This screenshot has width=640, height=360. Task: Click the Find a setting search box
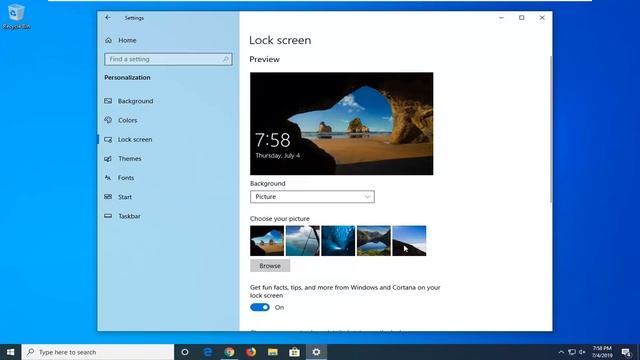[168, 59]
